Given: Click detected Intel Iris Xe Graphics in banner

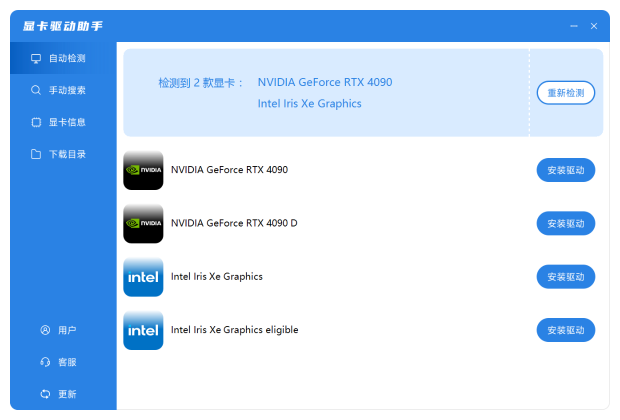Looking at the screenshot, I should (309, 103).
